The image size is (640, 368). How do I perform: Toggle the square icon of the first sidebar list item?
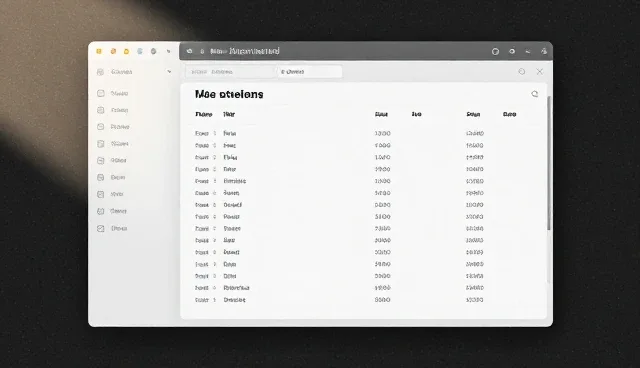(100, 93)
